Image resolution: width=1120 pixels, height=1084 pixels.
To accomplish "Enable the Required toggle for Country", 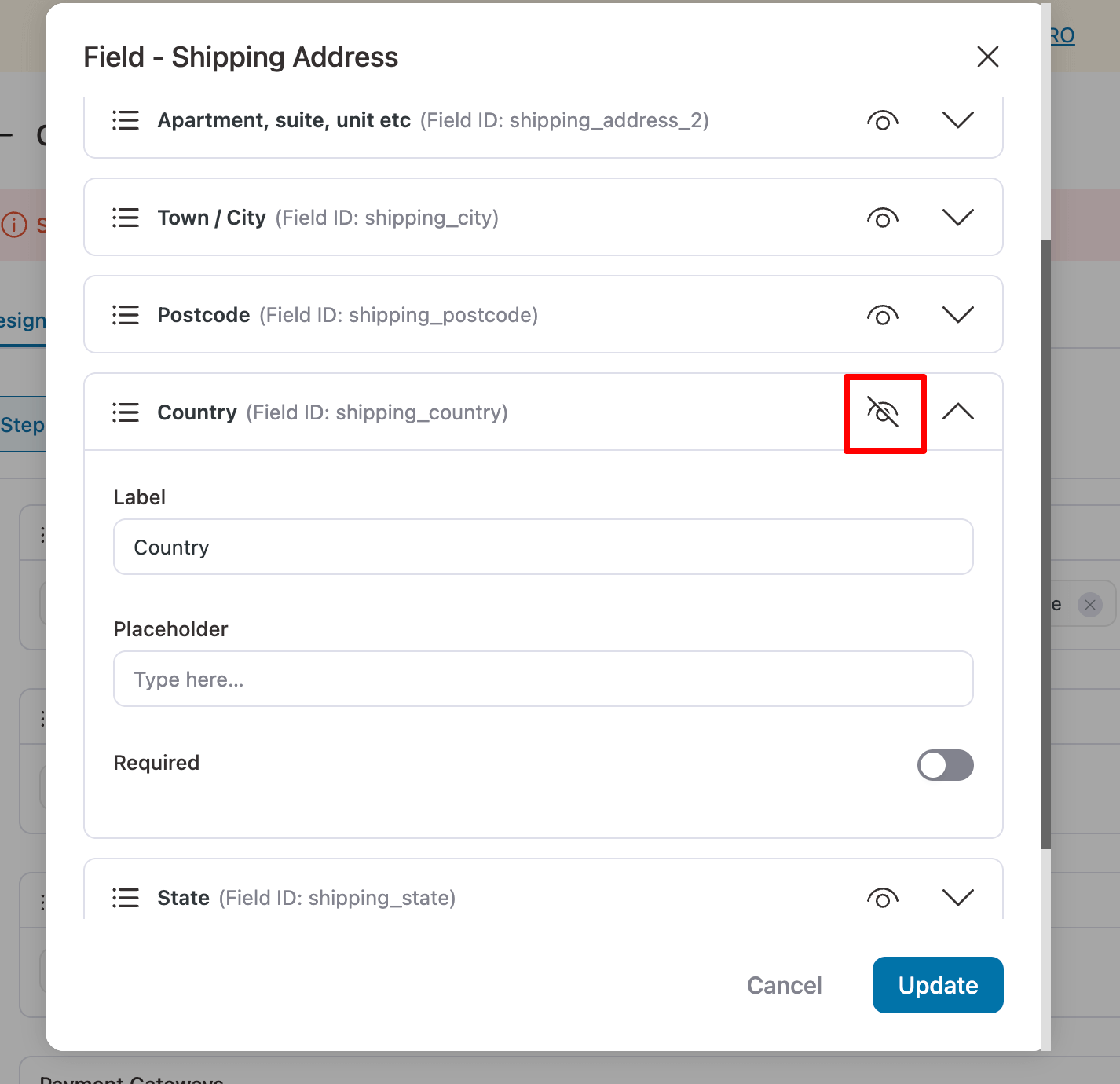I will click(x=946, y=765).
